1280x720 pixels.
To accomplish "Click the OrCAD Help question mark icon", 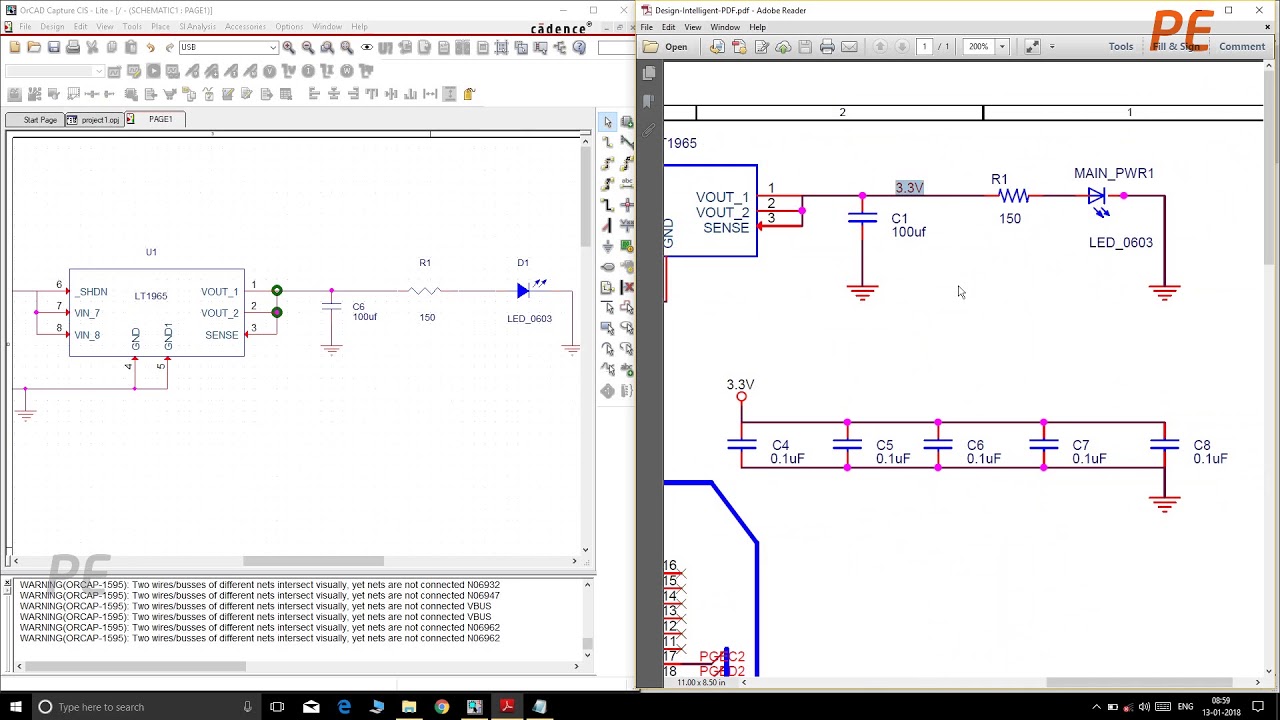I will tap(579, 47).
